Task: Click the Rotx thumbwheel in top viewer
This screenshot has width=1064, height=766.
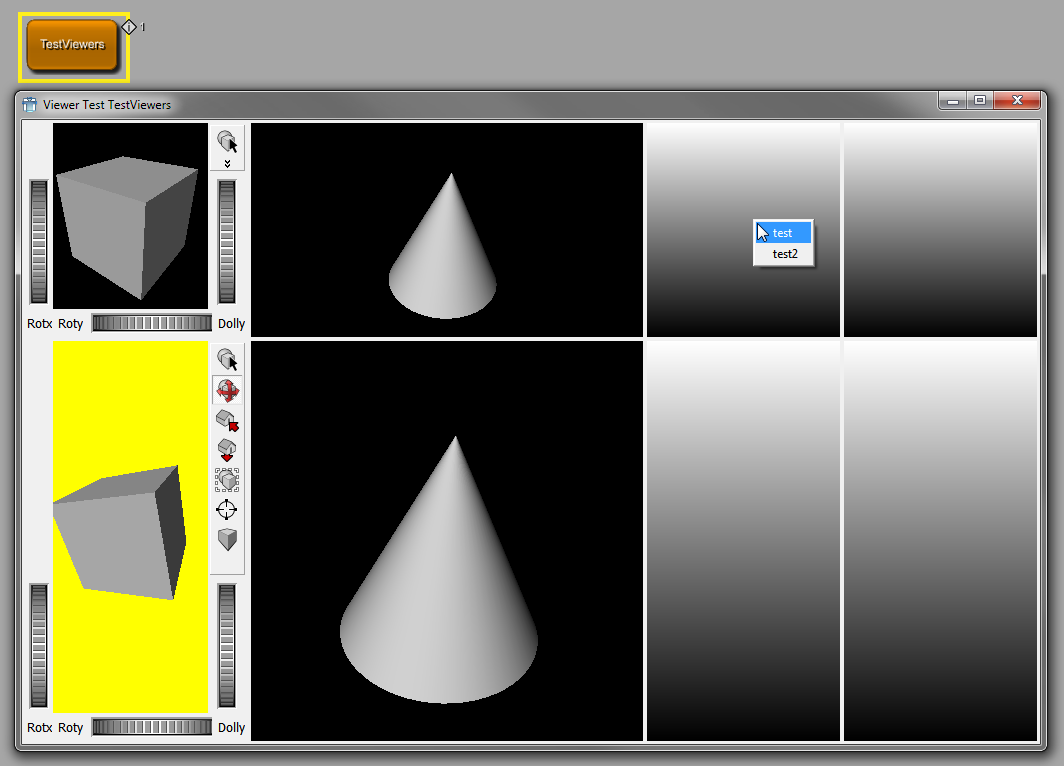Action: [x=39, y=241]
